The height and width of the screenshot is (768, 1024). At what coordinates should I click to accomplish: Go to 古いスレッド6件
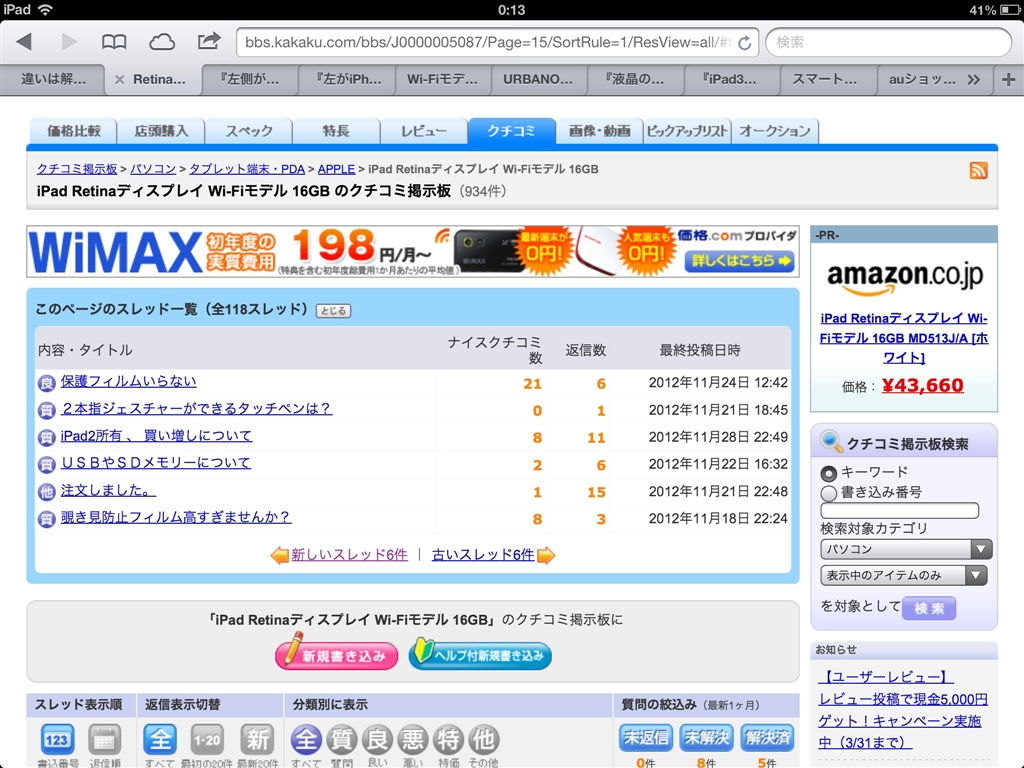pyautogui.click(x=483, y=555)
